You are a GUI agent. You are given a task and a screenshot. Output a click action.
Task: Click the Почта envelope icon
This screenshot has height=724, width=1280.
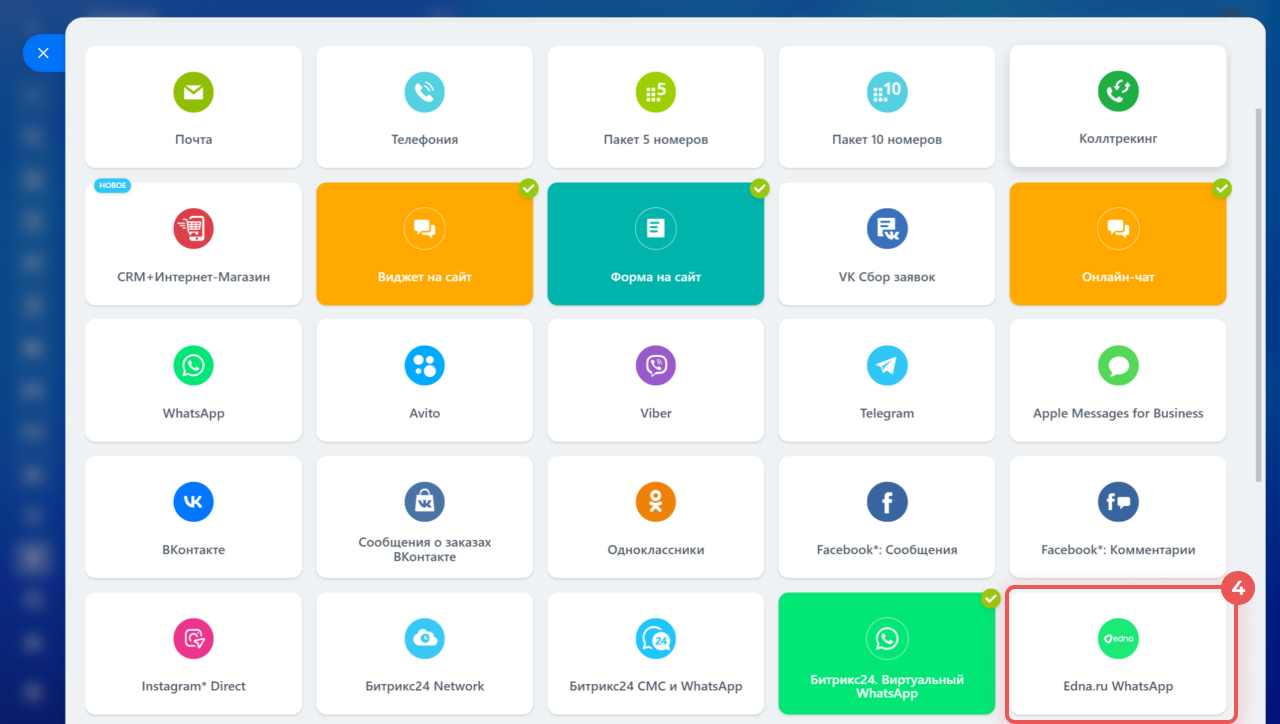pyautogui.click(x=193, y=92)
